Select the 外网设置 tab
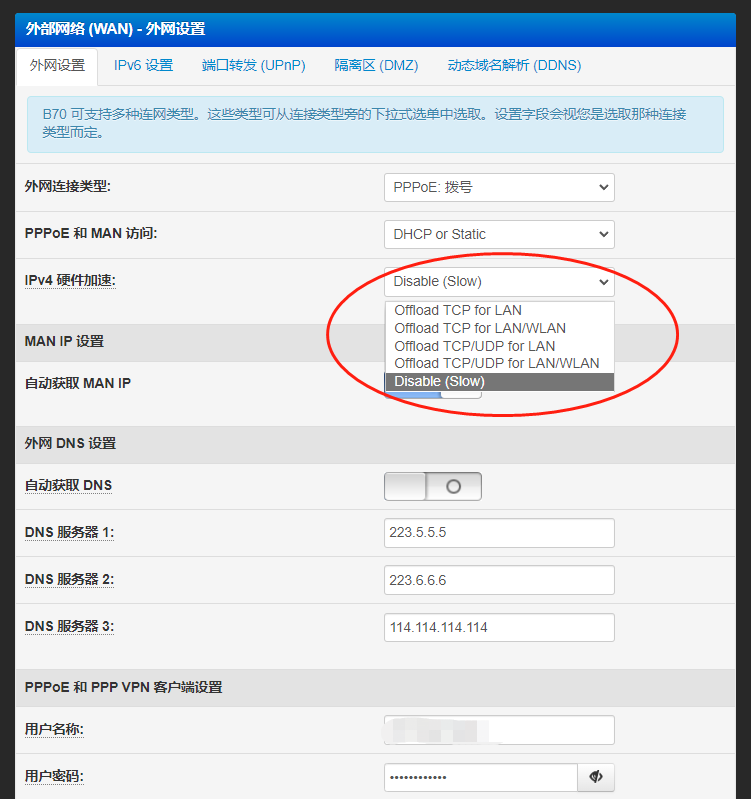 point(57,65)
